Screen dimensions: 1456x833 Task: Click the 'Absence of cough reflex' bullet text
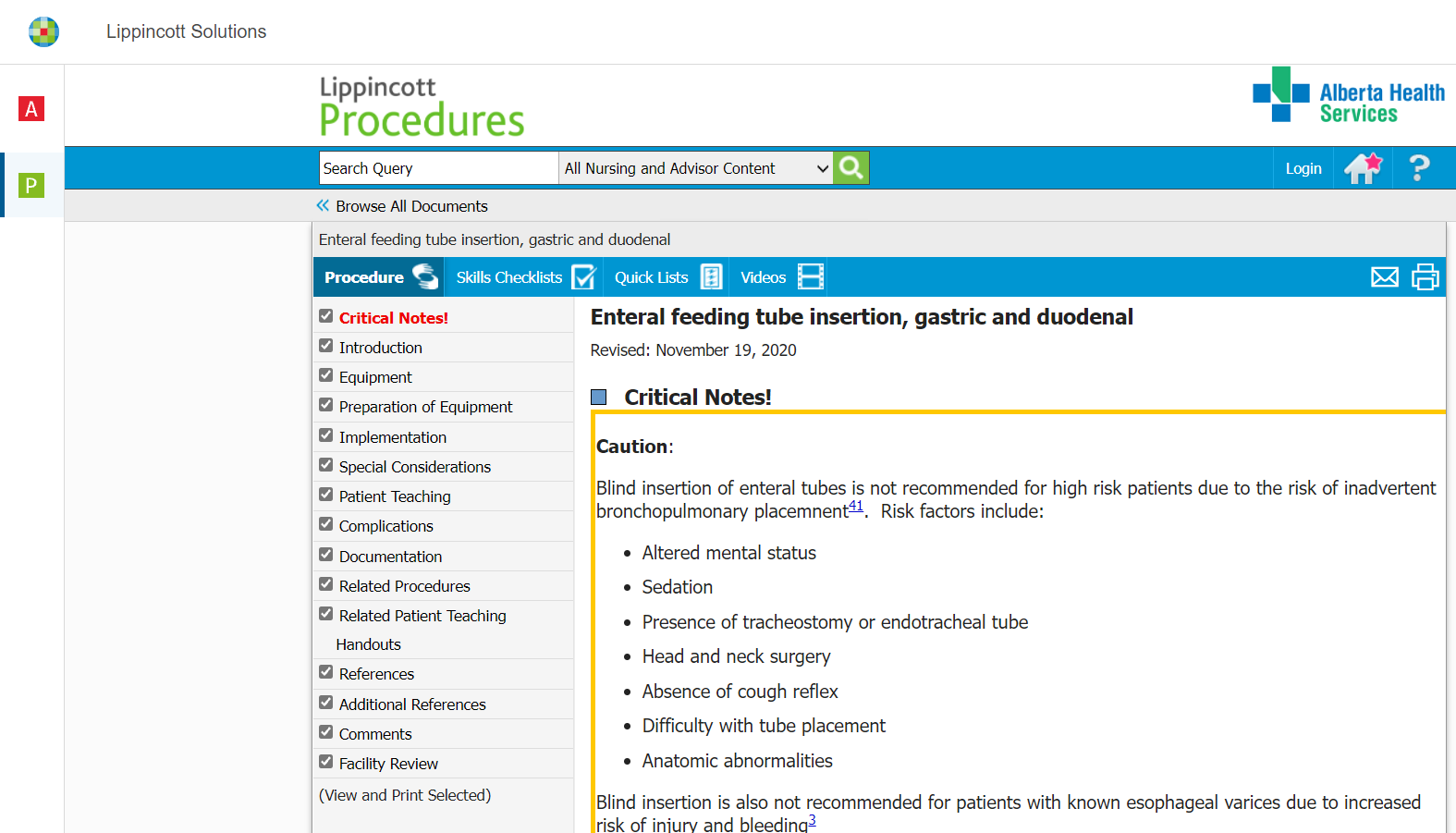tap(740, 692)
